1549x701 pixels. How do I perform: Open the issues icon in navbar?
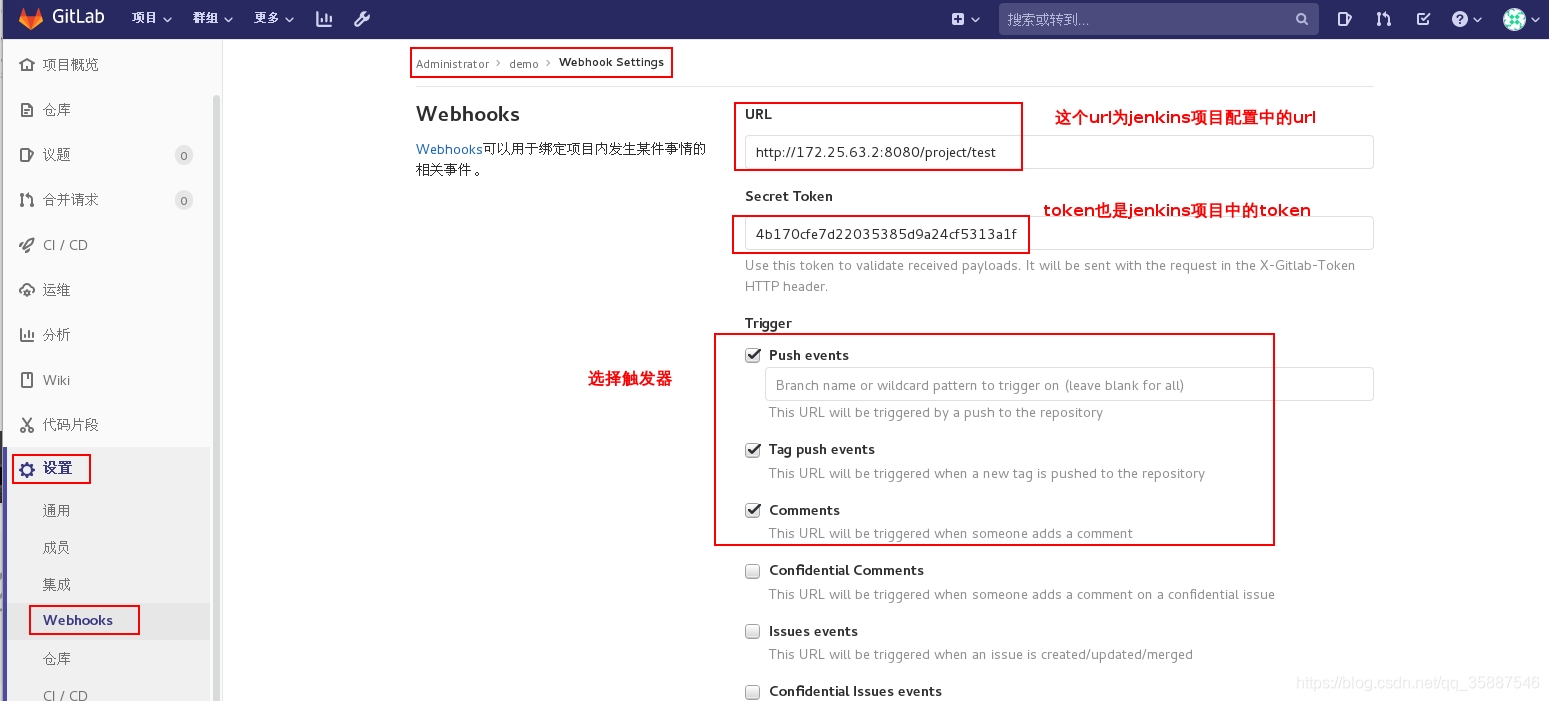coord(1346,18)
